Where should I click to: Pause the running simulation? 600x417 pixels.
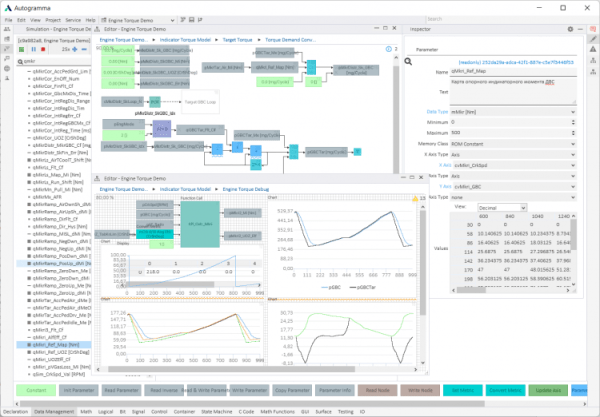(34, 49)
